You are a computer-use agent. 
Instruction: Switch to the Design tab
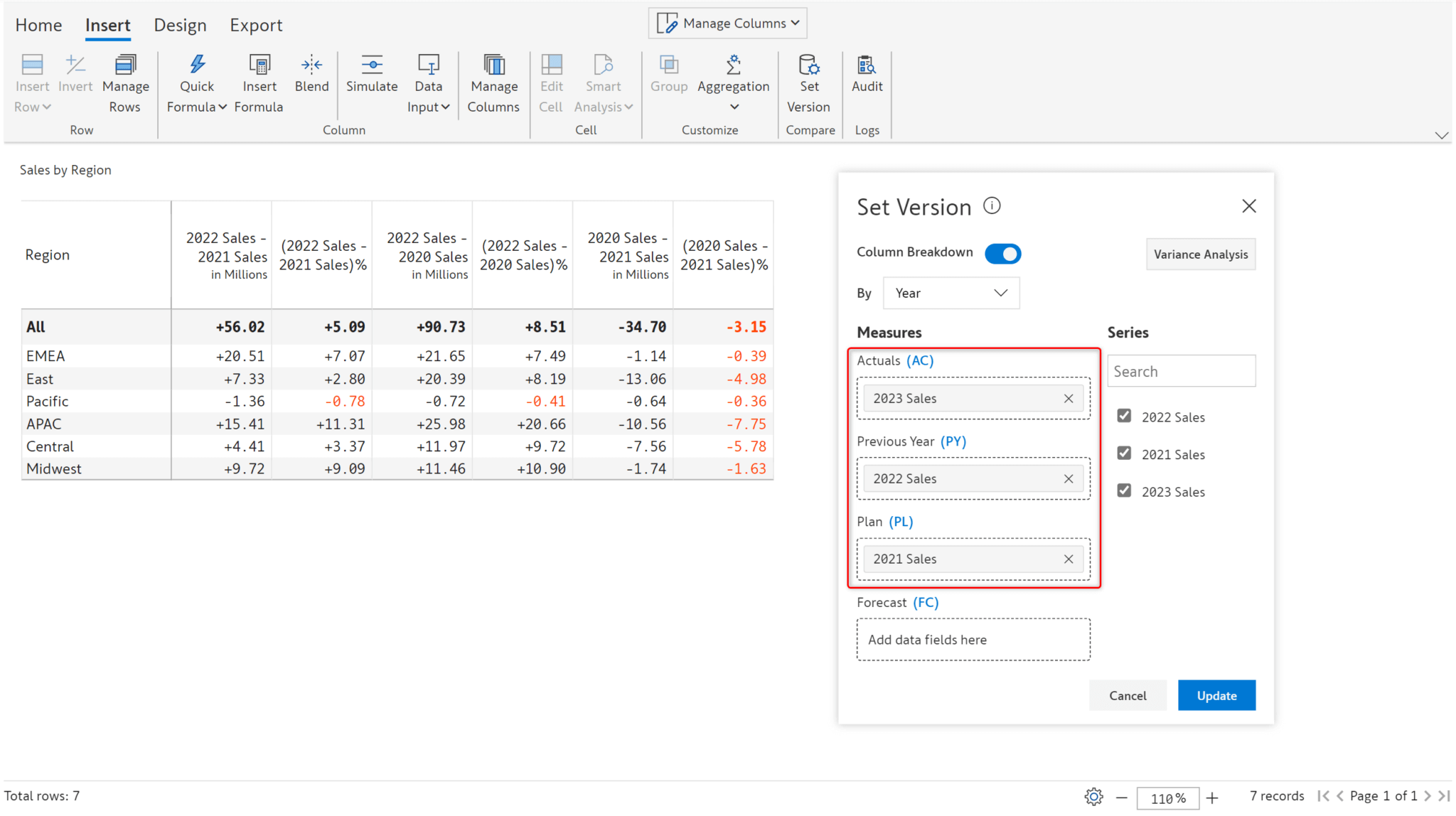point(180,25)
